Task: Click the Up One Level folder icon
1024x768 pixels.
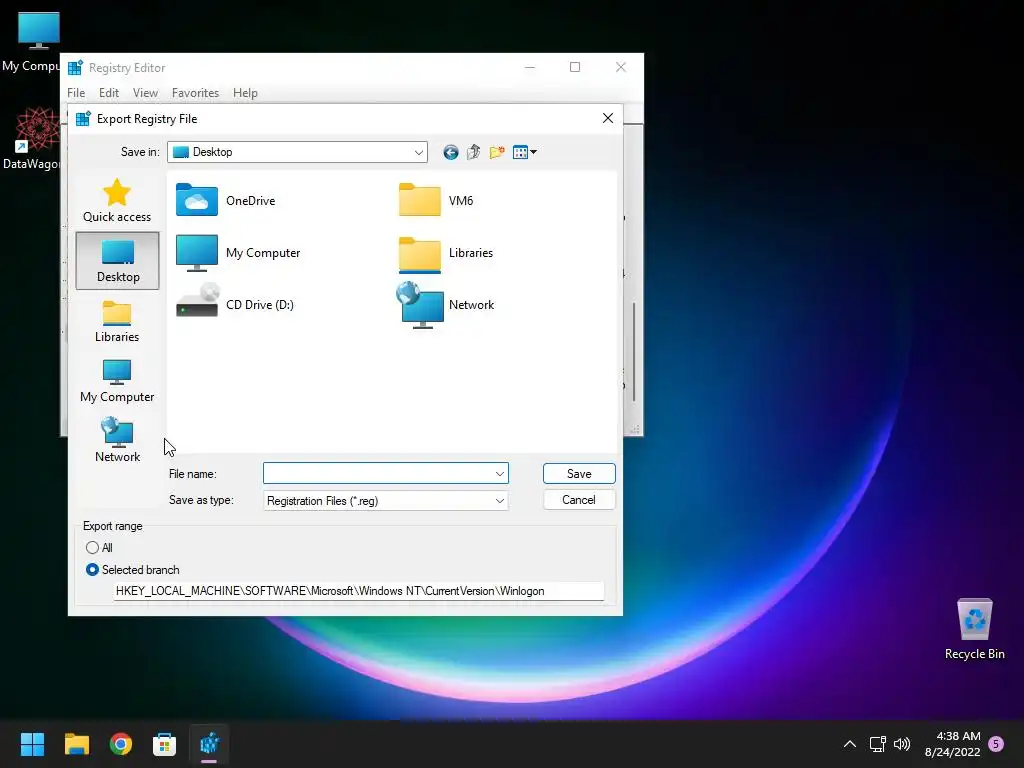Action: 473,152
